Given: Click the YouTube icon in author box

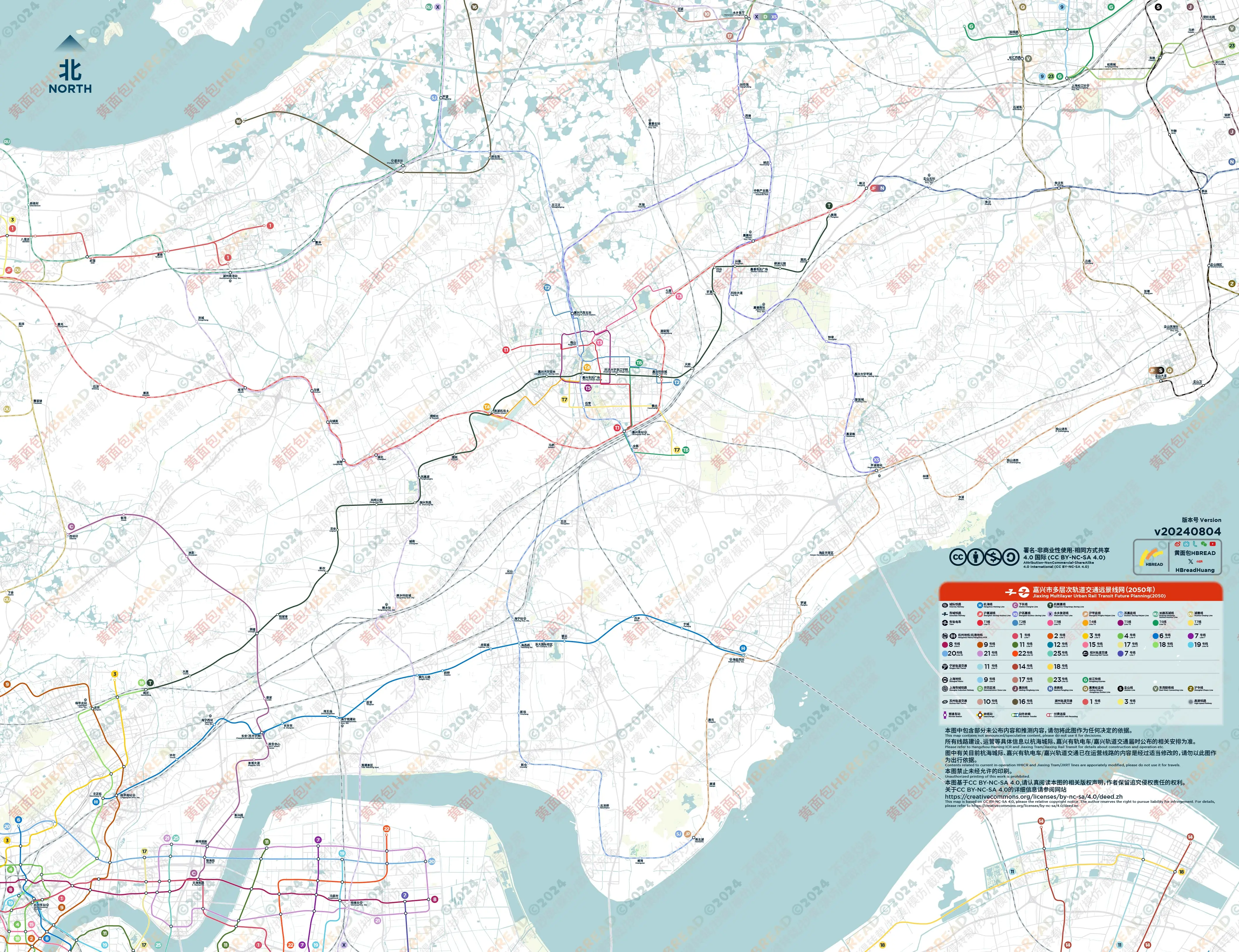Looking at the screenshot, I should [1212, 544].
